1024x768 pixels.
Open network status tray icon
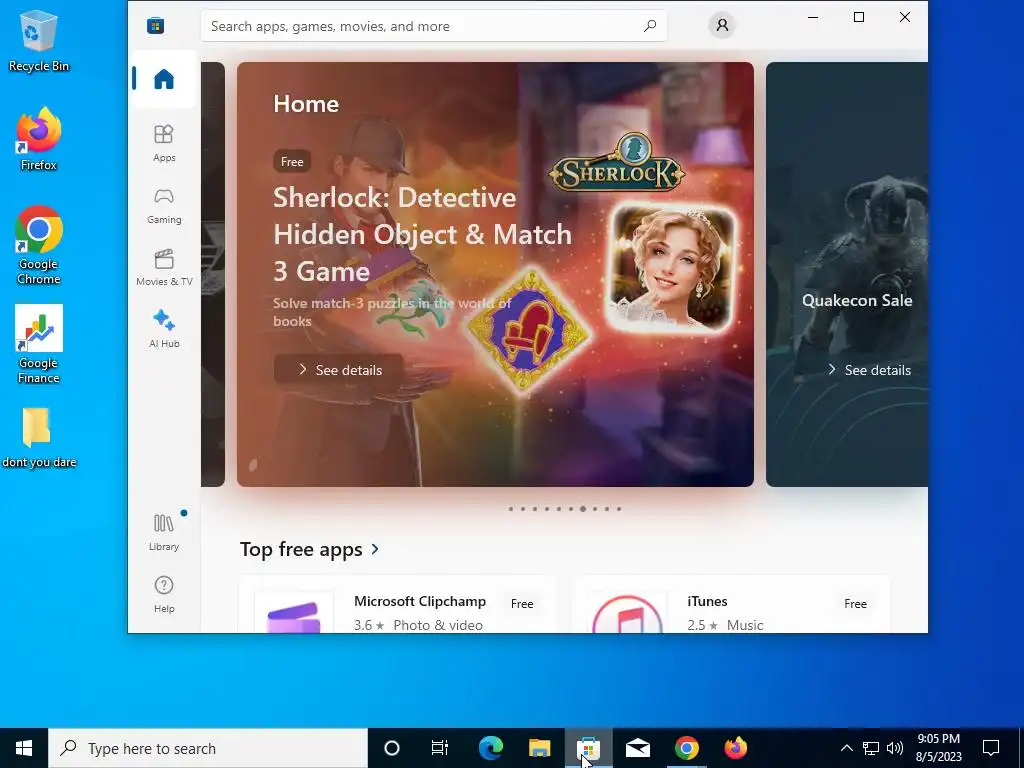871,748
